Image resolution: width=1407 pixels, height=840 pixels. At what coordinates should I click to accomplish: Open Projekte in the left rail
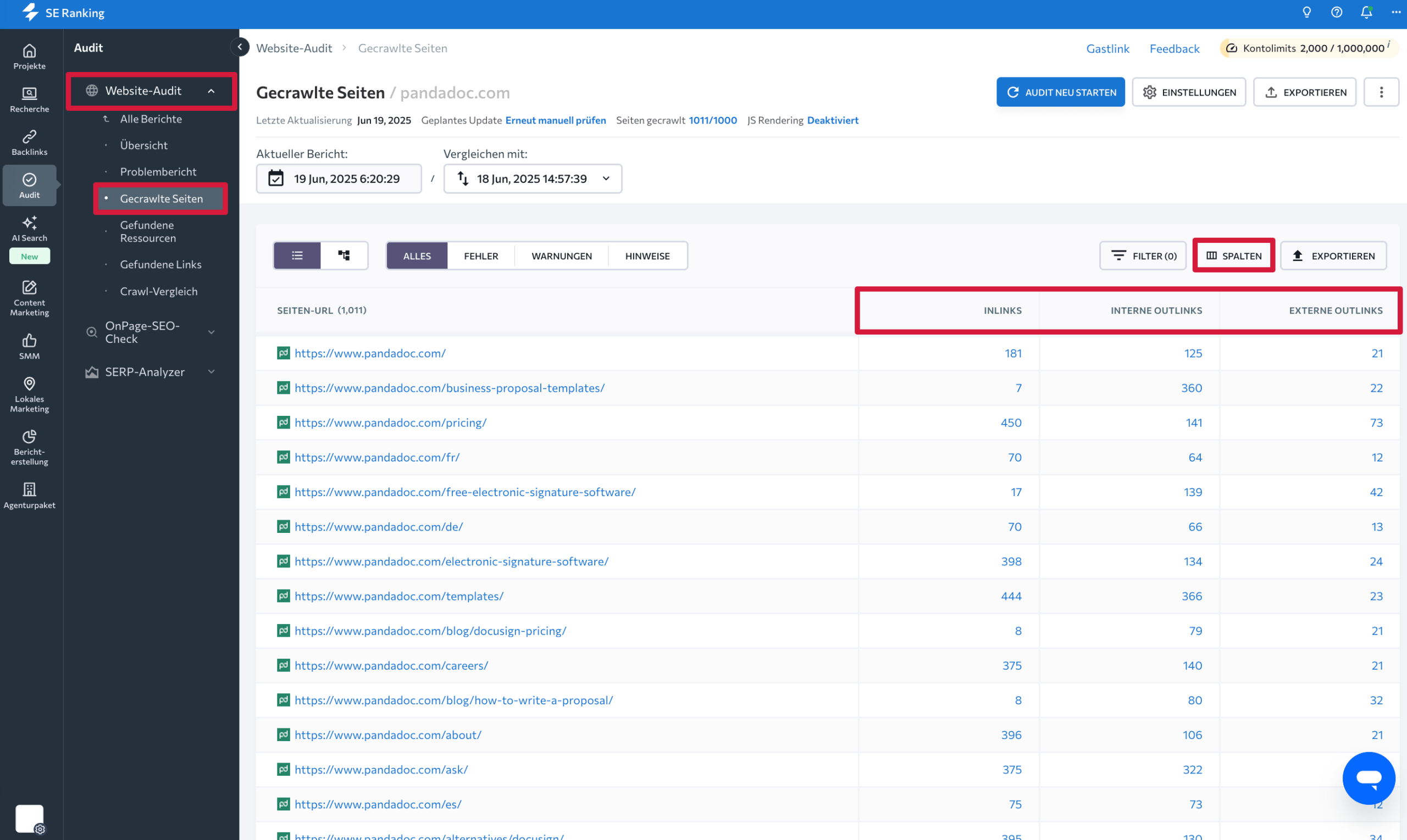[30, 57]
